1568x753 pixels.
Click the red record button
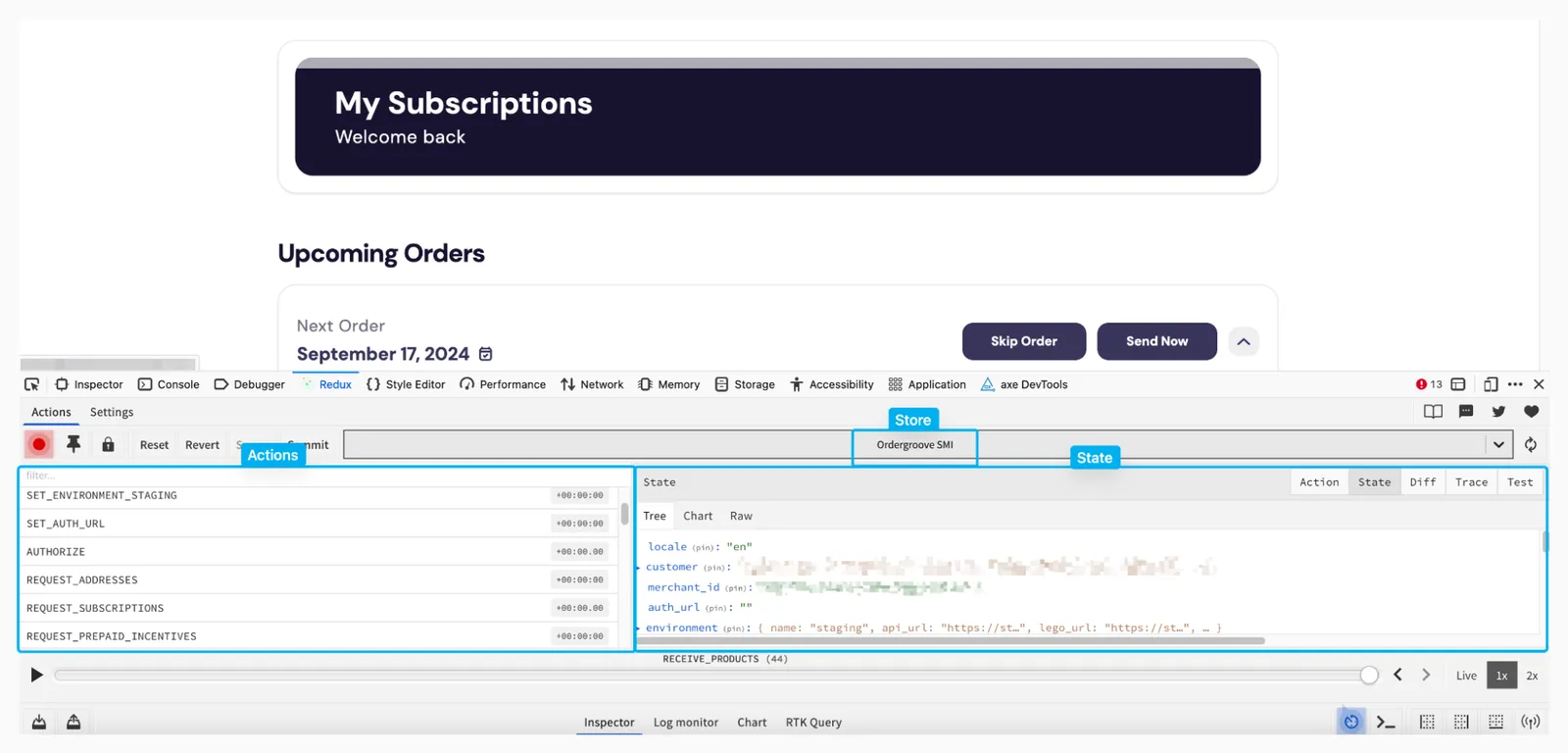point(39,444)
